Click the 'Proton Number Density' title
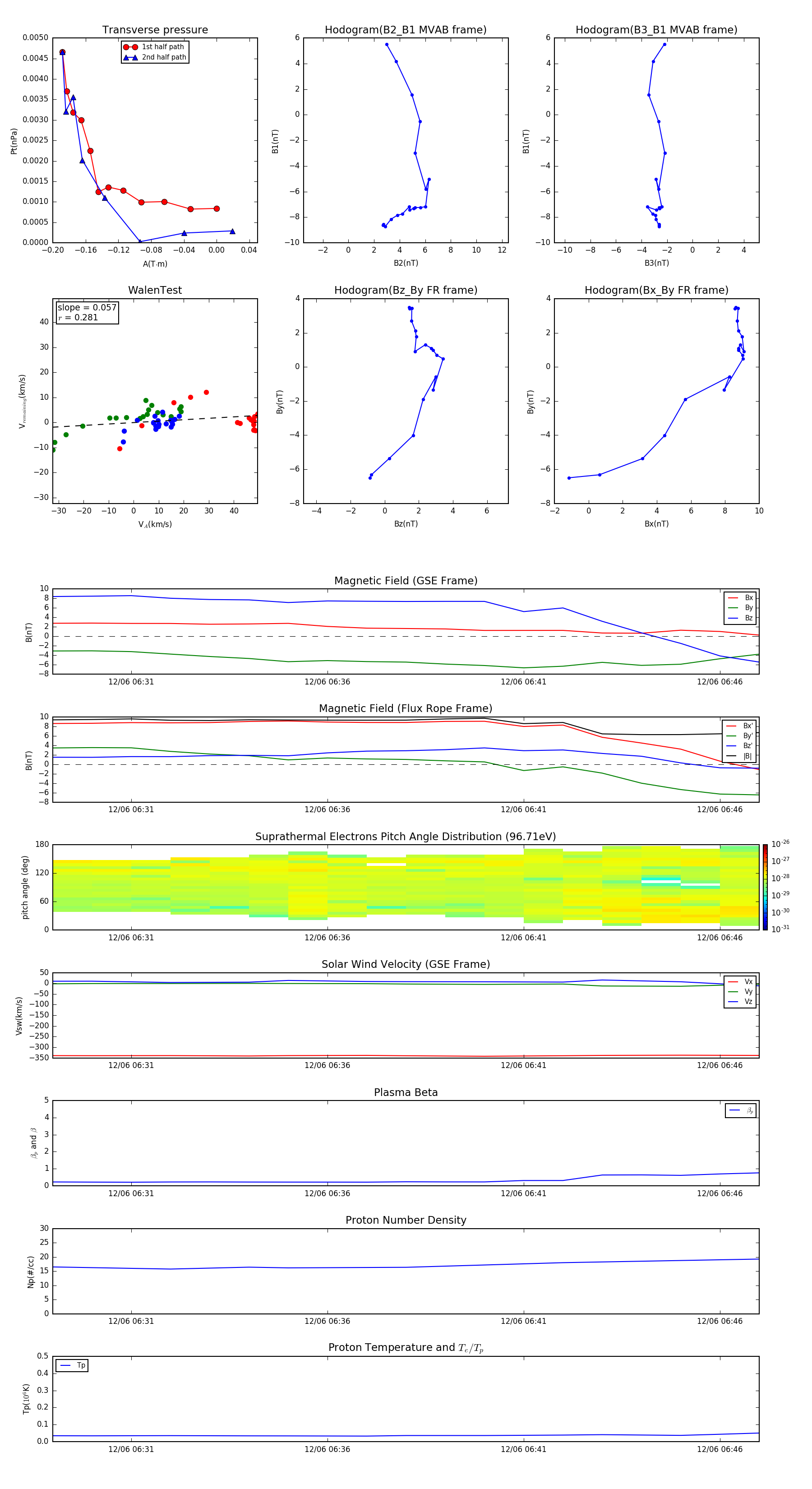This screenshot has height=1489, width=812. (x=406, y=1220)
